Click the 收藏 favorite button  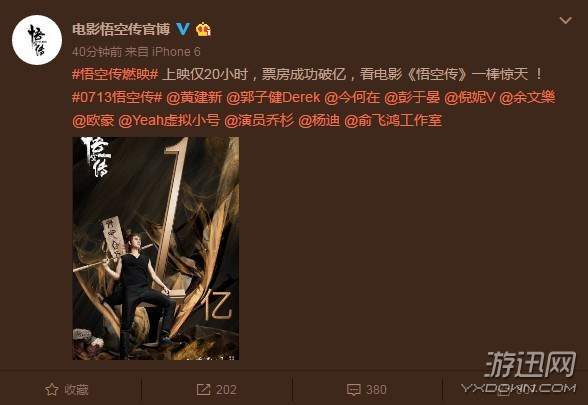[x=67, y=390]
